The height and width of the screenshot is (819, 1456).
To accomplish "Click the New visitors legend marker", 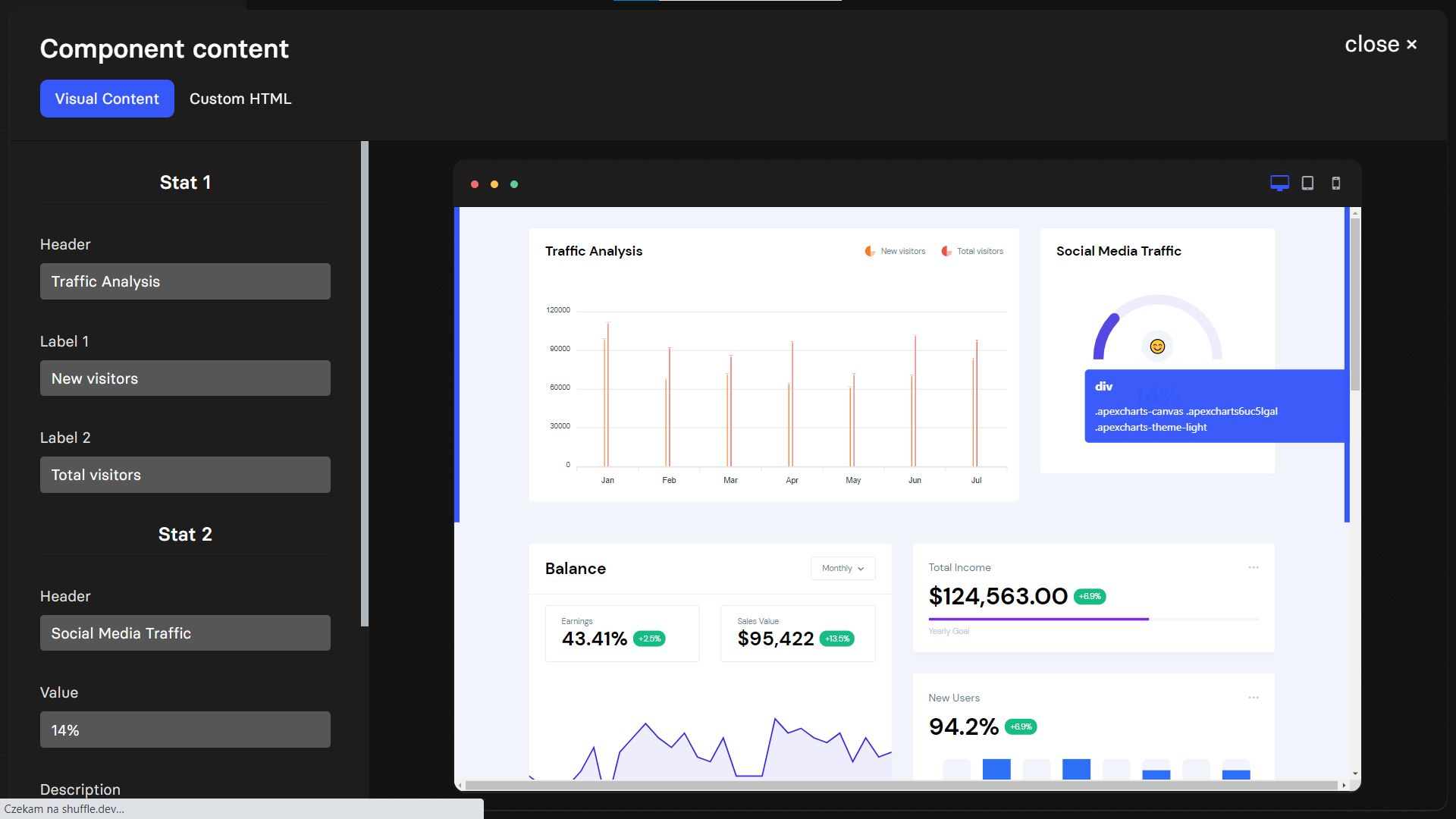I will pyautogui.click(x=870, y=251).
